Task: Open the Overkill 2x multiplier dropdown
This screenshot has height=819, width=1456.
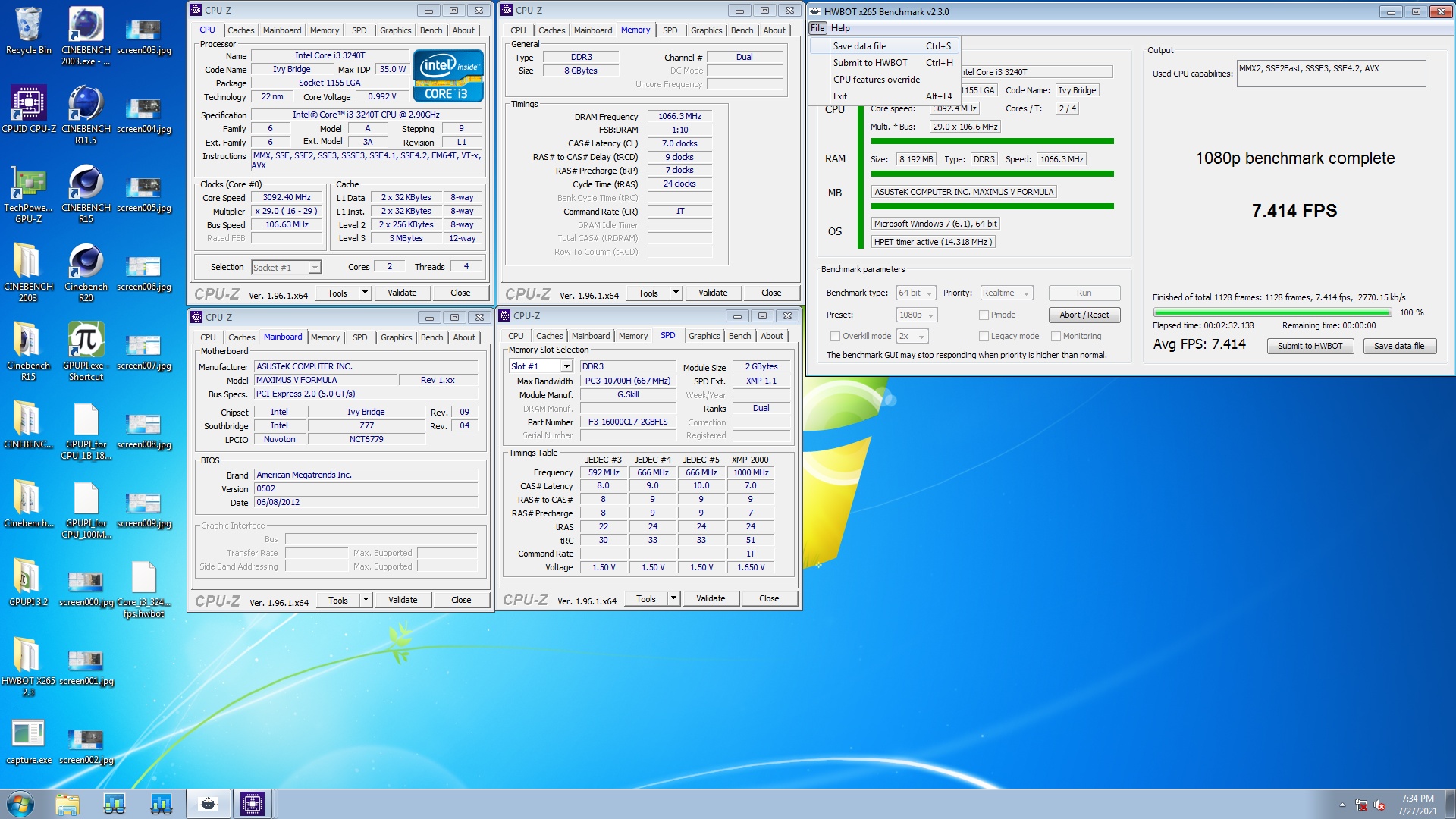Action: click(912, 336)
